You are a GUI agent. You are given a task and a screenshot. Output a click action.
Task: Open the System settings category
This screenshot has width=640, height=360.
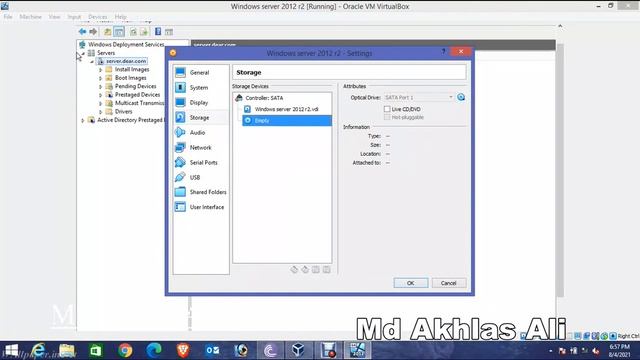200,88
